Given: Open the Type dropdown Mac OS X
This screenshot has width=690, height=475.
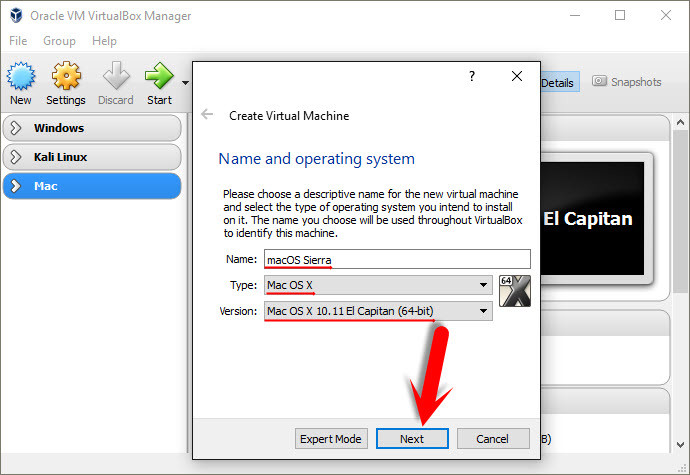Looking at the screenshot, I should [378, 285].
